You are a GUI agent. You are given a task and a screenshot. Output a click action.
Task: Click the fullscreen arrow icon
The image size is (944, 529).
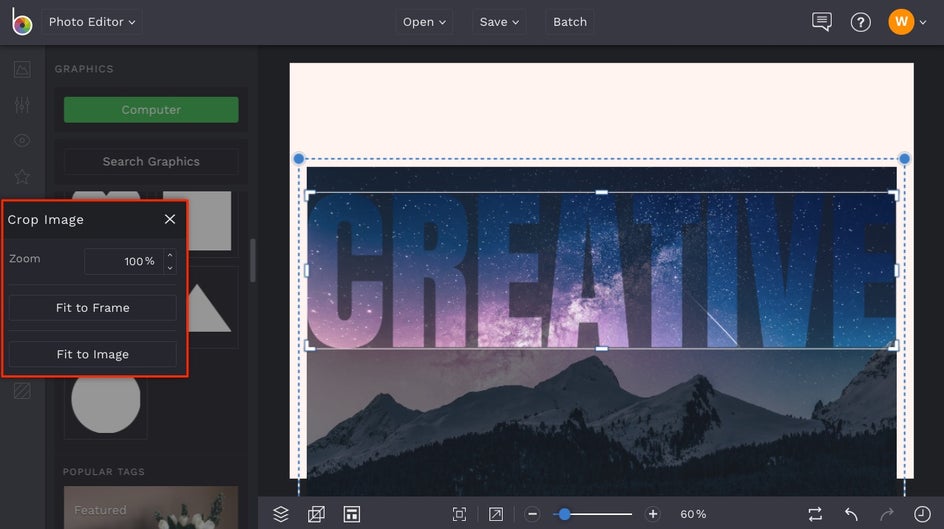click(495, 514)
